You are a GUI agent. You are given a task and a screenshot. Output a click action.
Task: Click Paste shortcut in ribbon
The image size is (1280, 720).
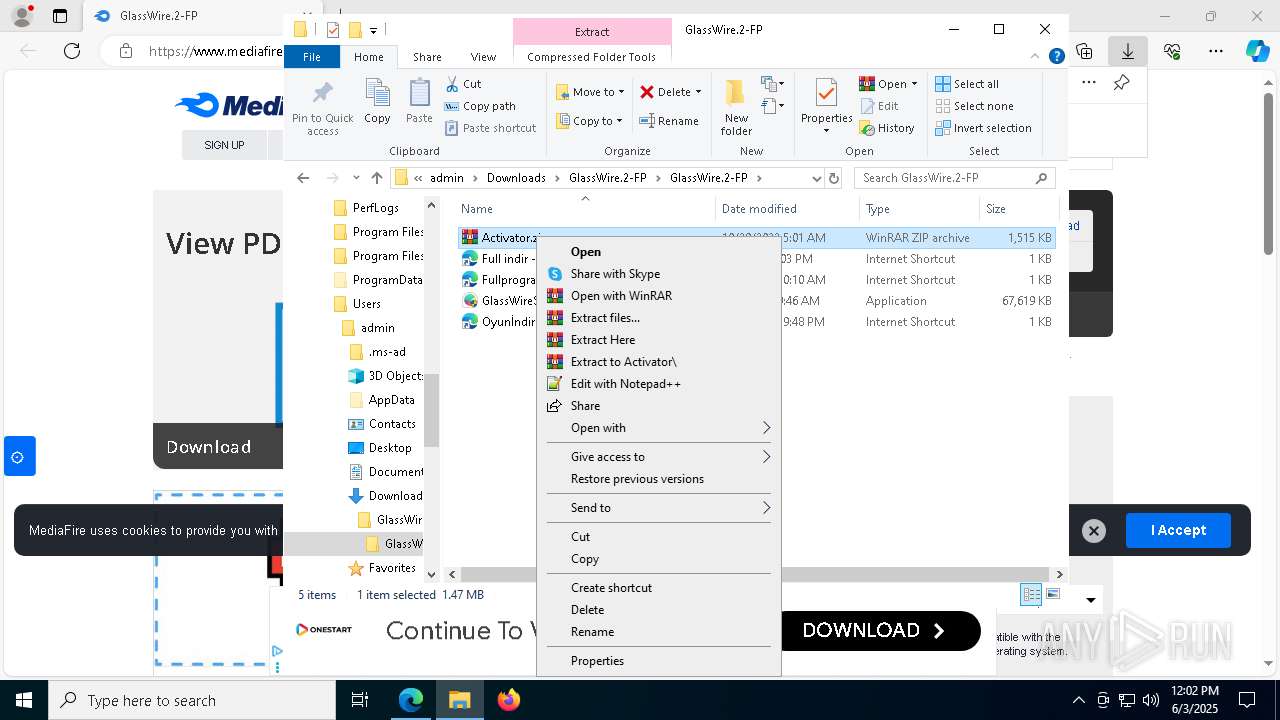tap(490, 128)
